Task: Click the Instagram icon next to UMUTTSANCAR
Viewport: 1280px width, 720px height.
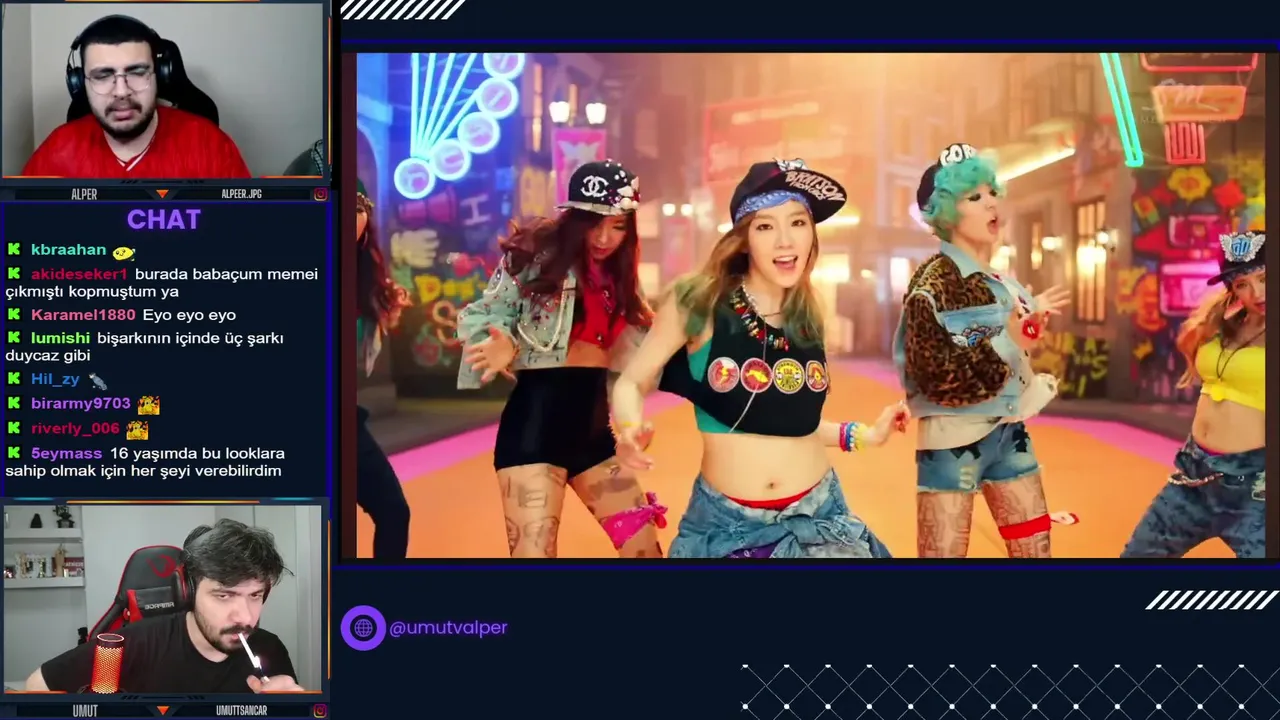Action: coord(320,711)
